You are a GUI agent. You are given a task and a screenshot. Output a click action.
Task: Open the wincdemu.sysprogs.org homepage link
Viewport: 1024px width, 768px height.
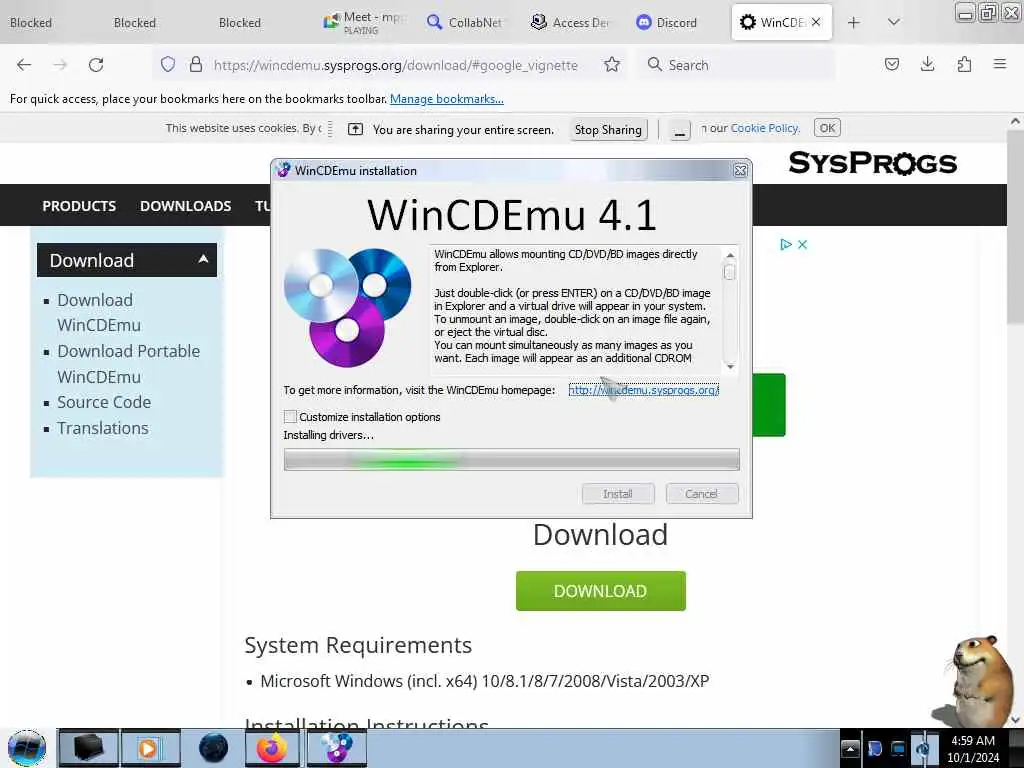coord(643,390)
